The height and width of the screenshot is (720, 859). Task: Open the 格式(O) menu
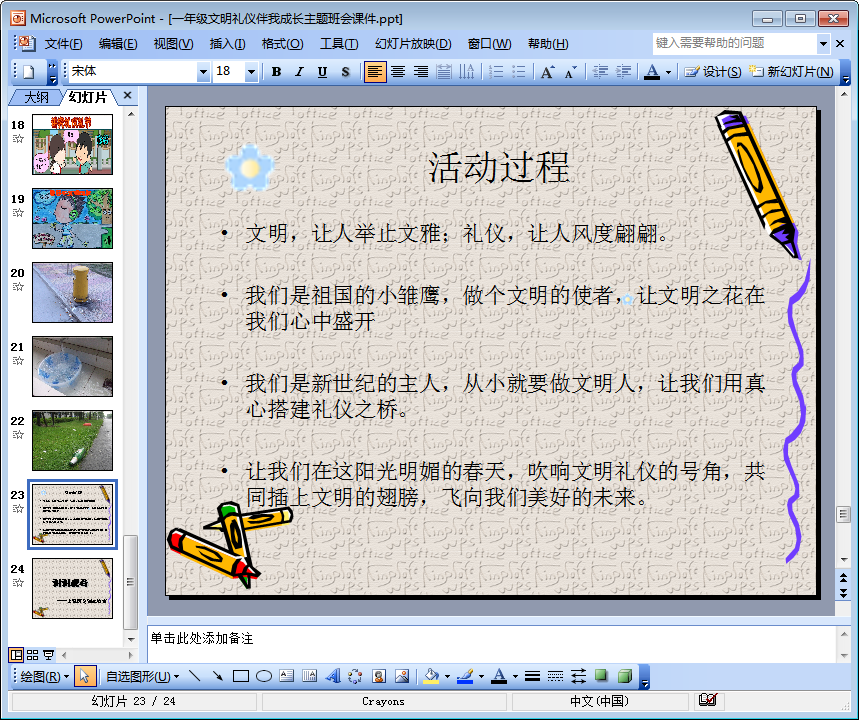tap(282, 44)
